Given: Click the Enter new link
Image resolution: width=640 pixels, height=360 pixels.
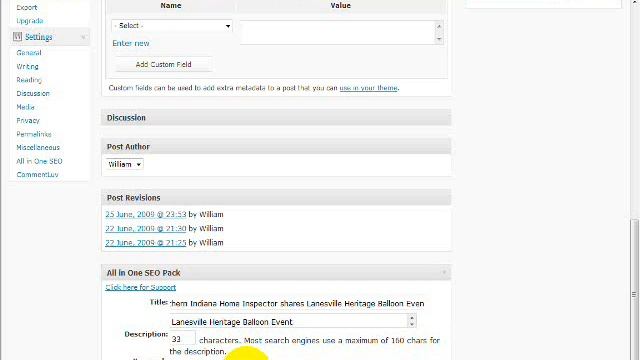Looking at the screenshot, I should click(131, 43).
